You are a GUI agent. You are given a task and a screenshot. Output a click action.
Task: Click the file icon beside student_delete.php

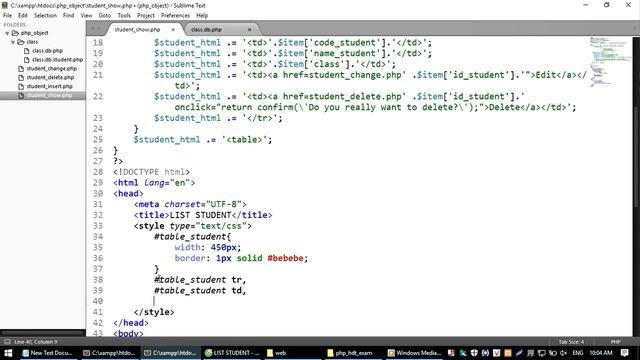click(x=21, y=78)
